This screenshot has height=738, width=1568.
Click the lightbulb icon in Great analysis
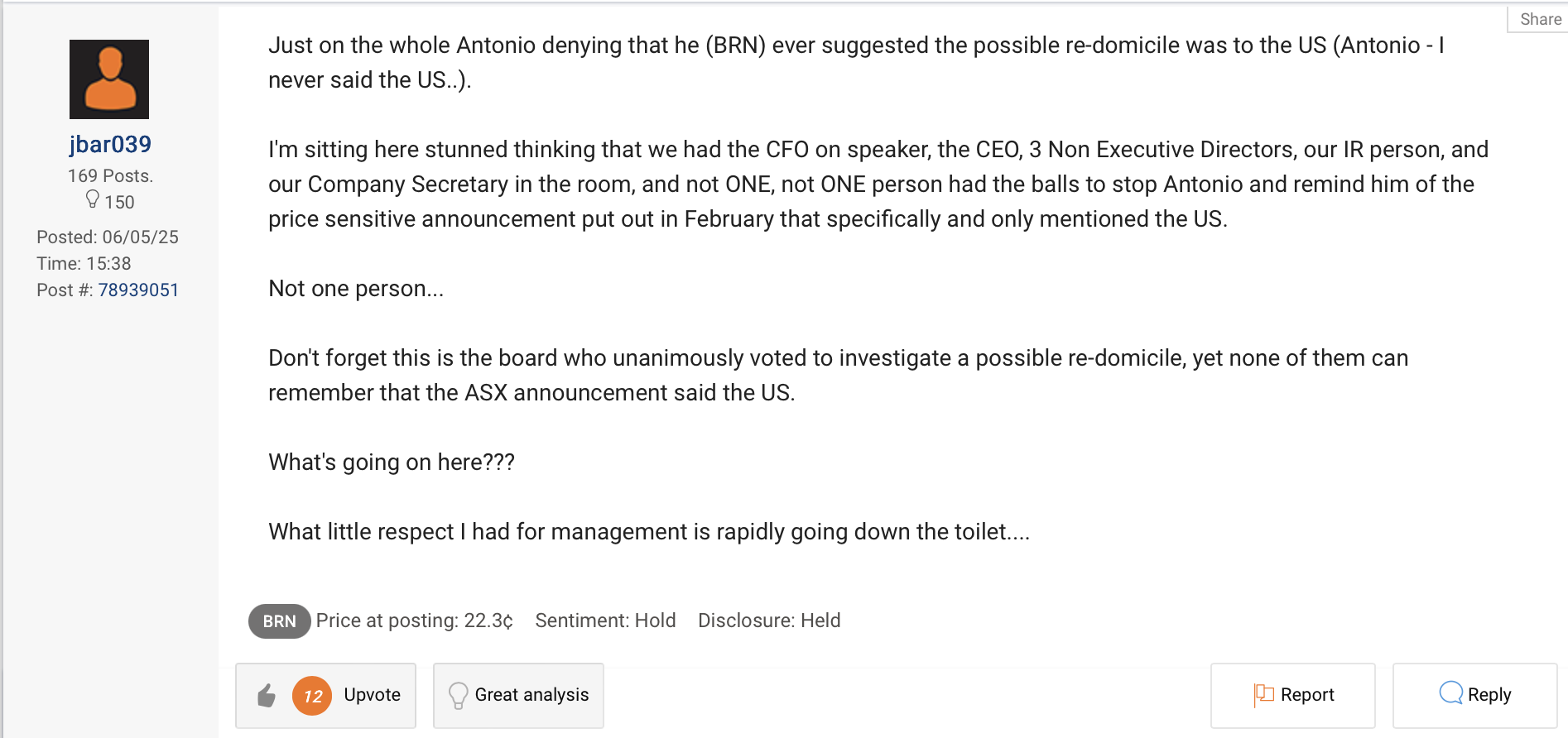pyautogui.click(x=458, y=696)
